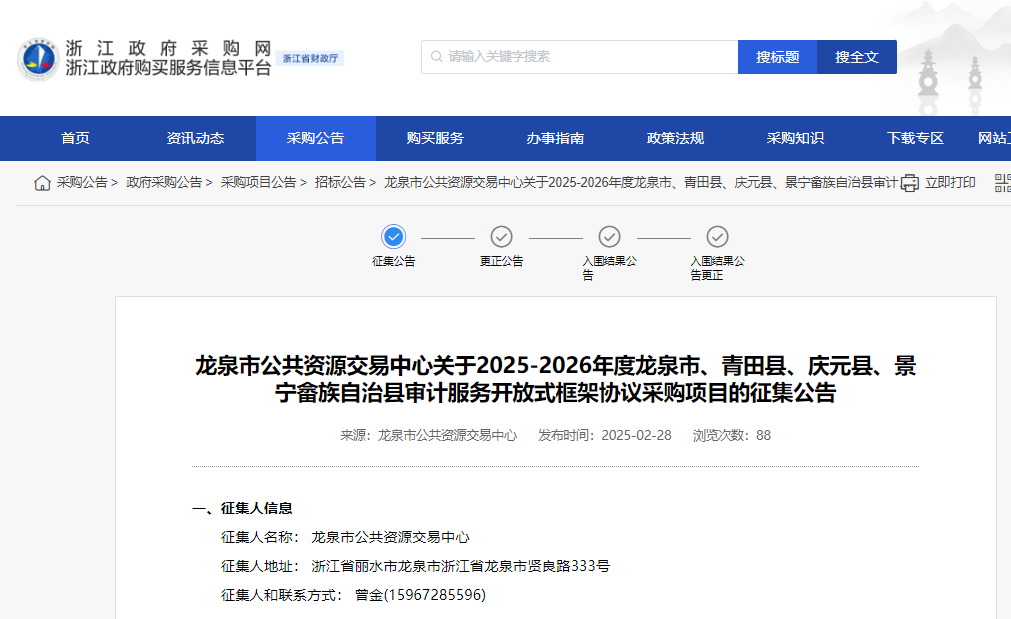Screen dimensions: 1011x619
Task: Click the home icon in the breadcrumb
Action: coord(41,184)
